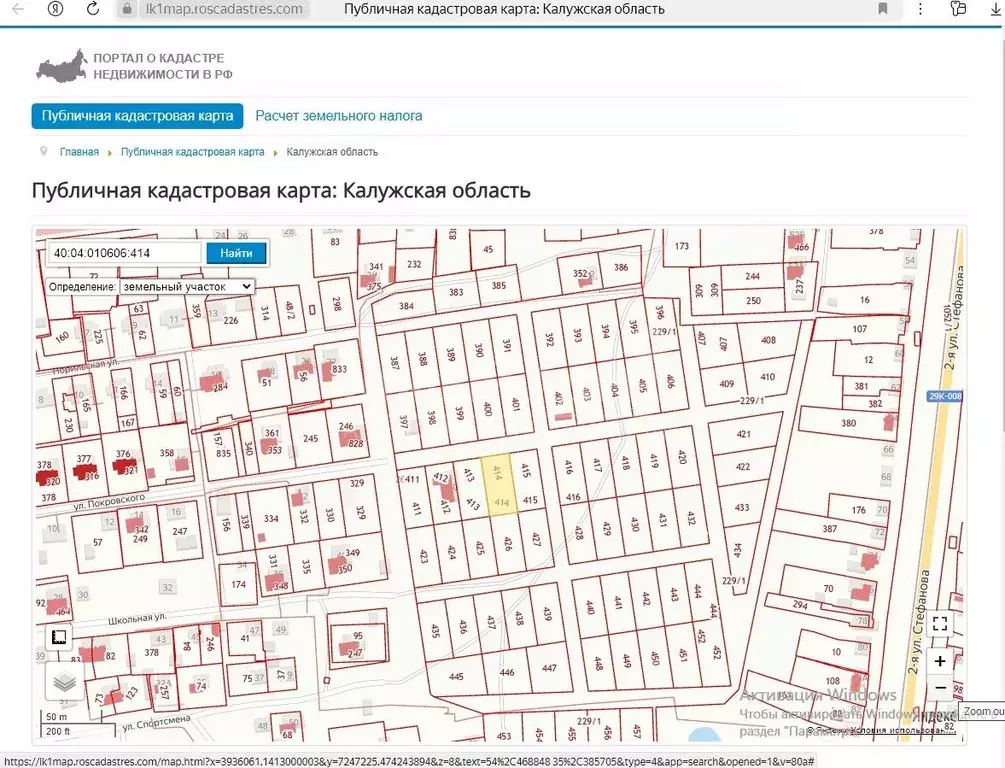The image size is (1005, 768).
Task: Click the portal logo with Russia map
Action: [62, 66]
